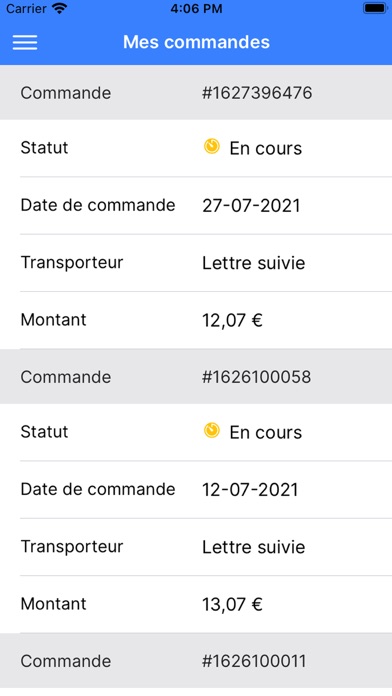Screen dimensions: 392x696
Task: Select the Mes commandes title
Action: [x=196, y=42]
